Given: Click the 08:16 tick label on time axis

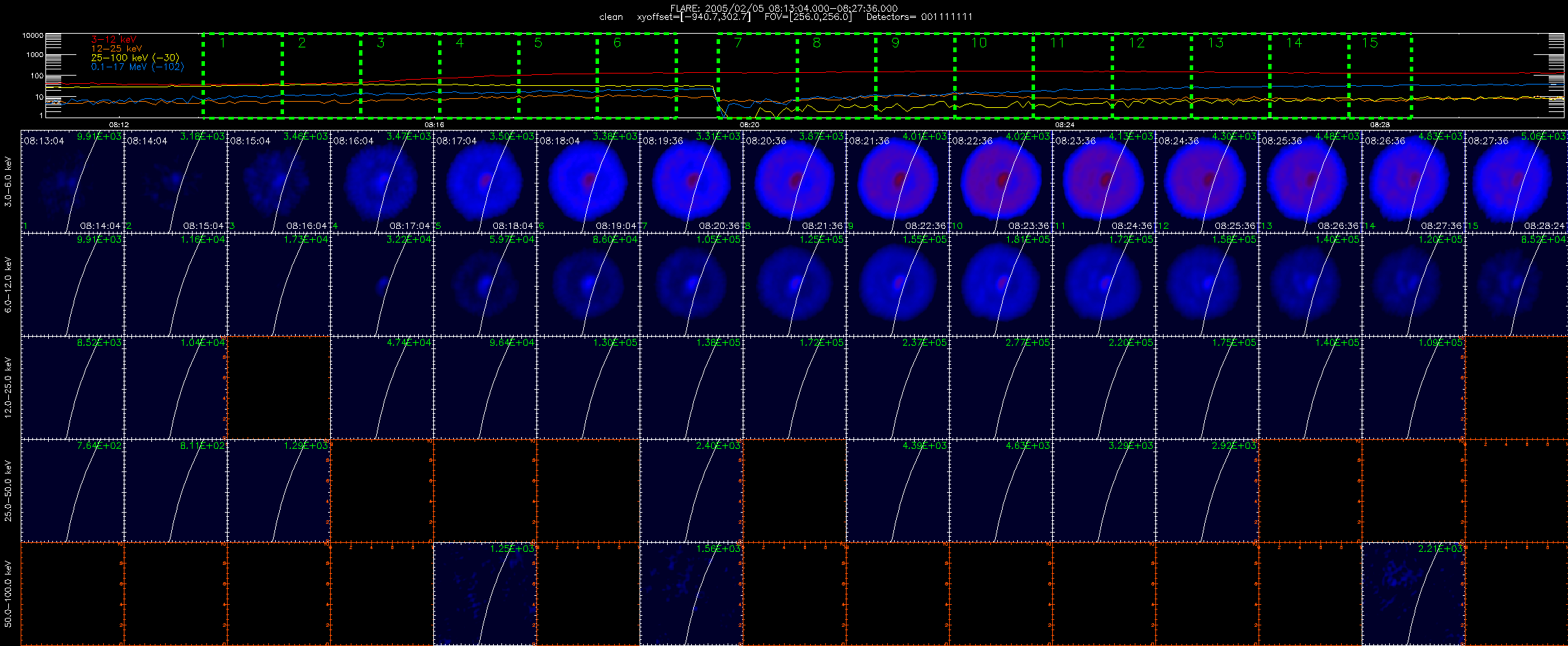Looking at the screenshot, I should click(434, 124).
